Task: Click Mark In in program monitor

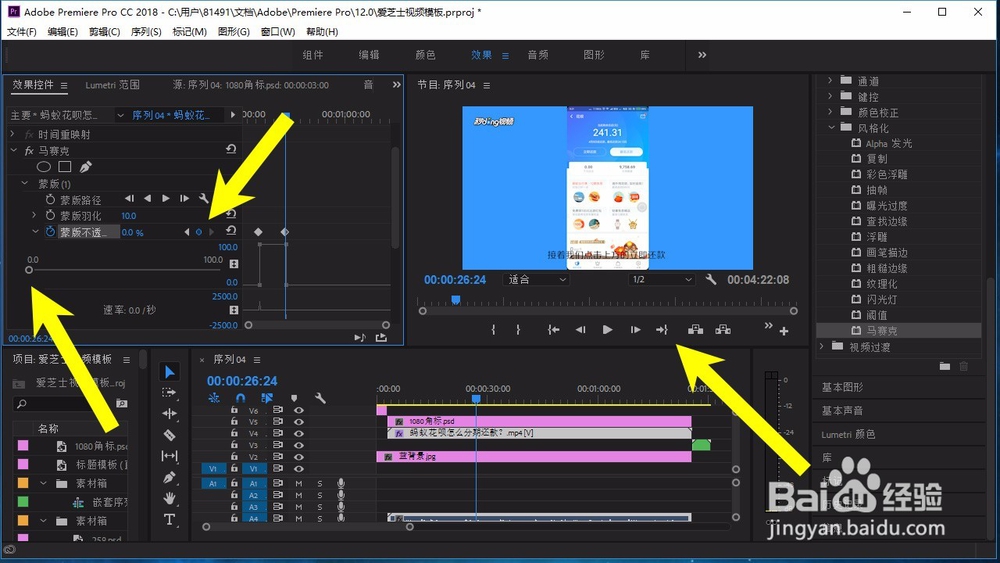Action: coord(493,330)
